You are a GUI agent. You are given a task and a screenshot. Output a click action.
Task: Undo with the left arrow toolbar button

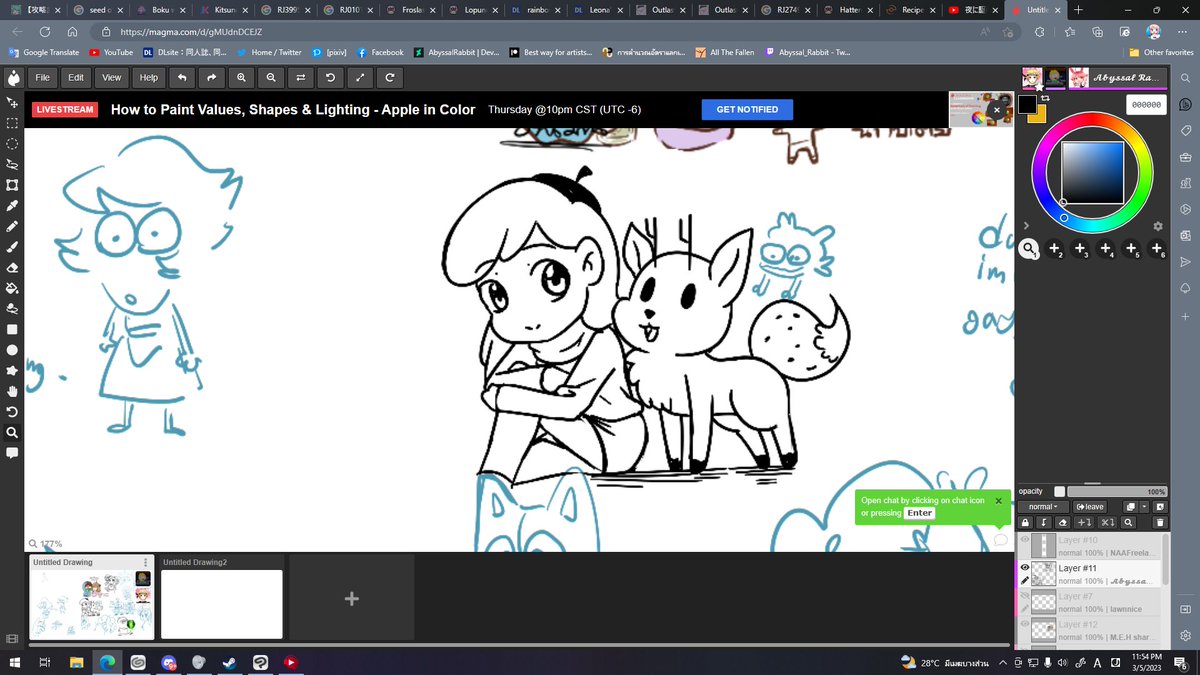coord(181,77)
